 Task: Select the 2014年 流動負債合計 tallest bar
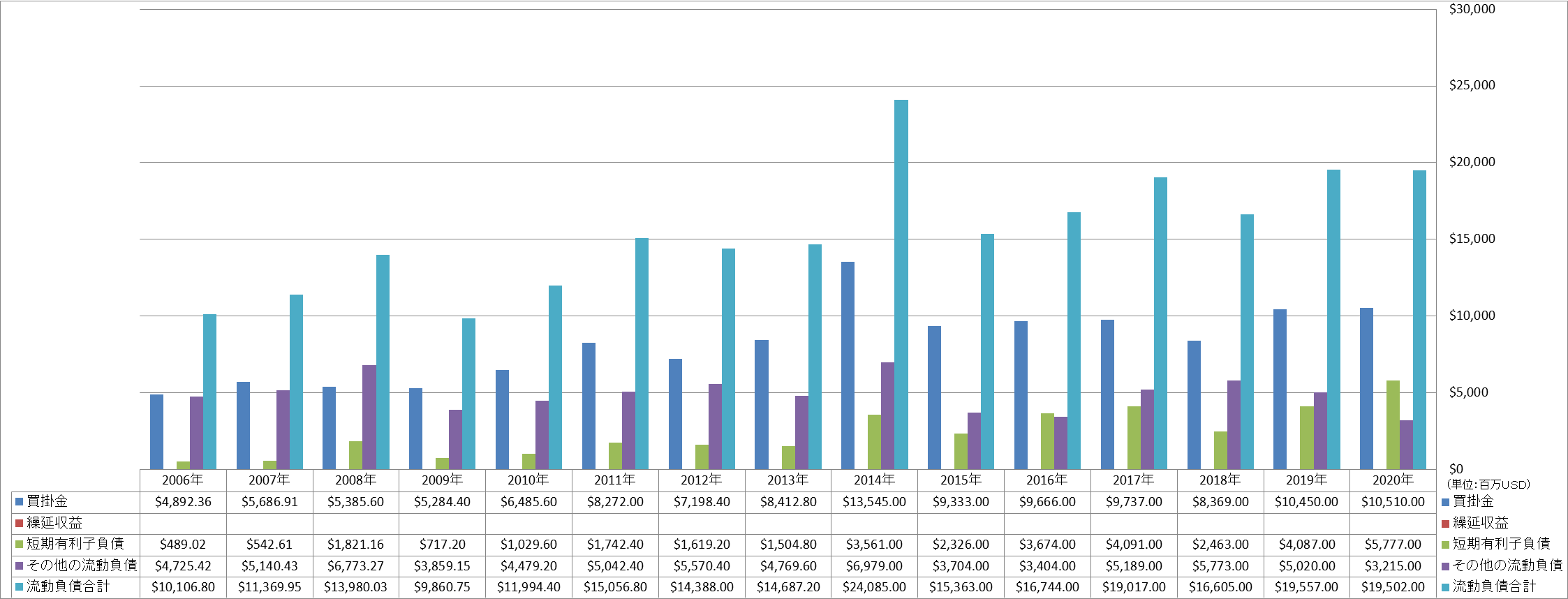point(901,284)
